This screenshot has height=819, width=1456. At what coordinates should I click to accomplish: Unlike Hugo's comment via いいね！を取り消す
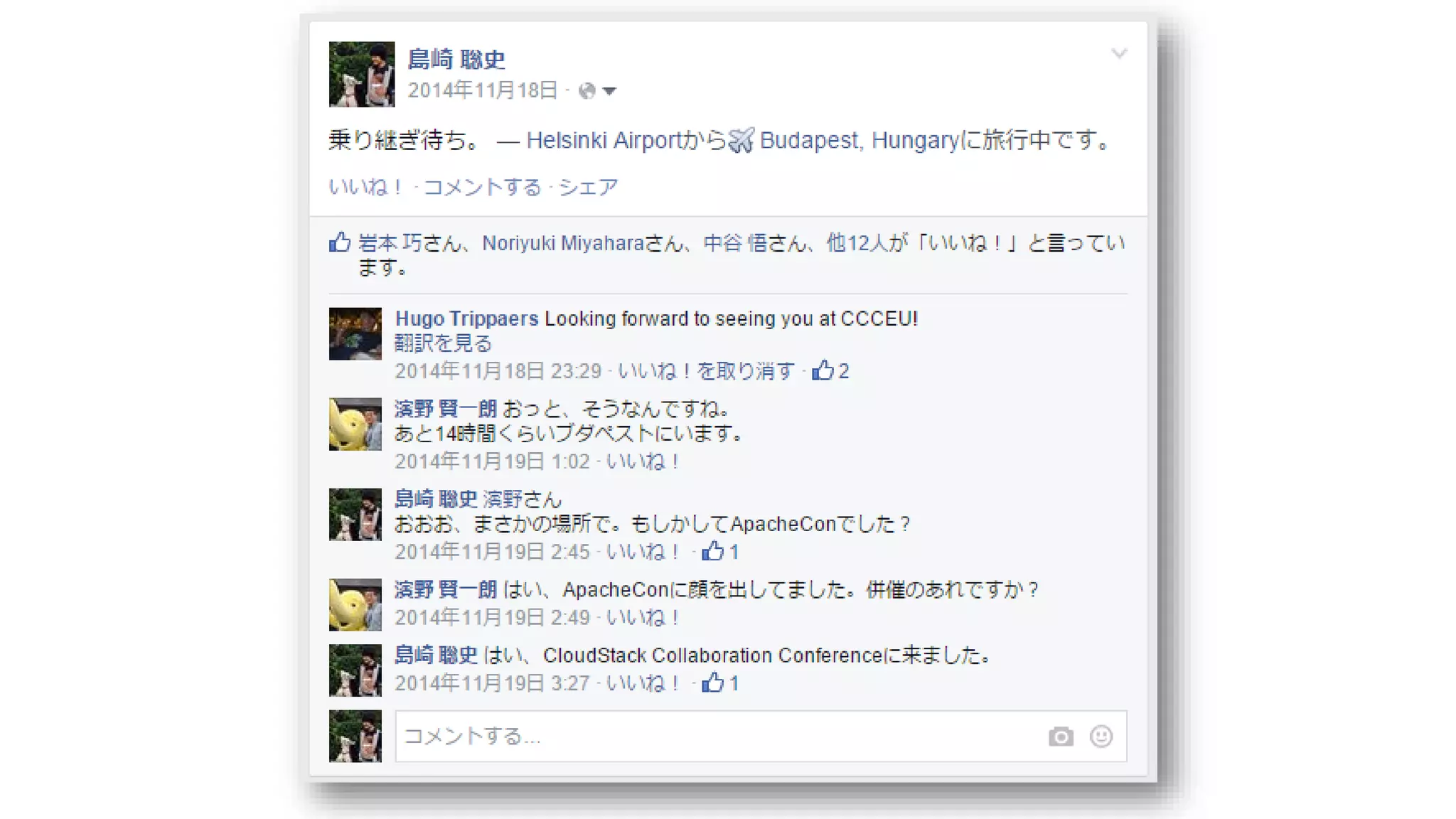click(706, 371)
